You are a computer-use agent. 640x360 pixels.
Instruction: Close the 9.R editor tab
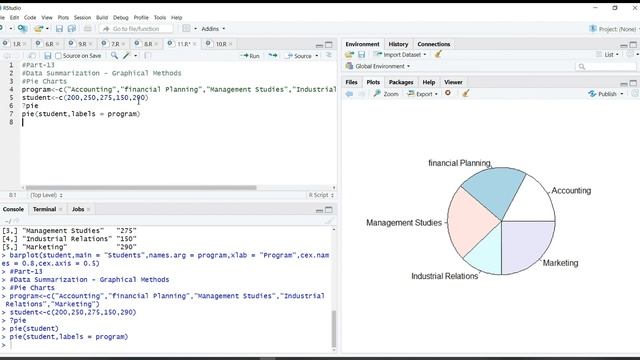pyautogui.click(x=90, y=44)
